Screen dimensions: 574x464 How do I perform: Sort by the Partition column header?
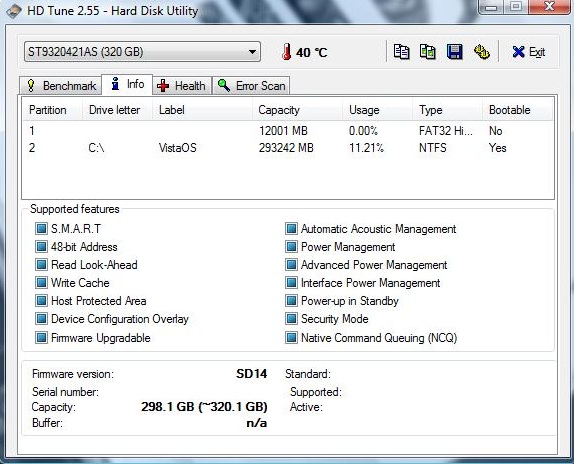pos(52,110)
